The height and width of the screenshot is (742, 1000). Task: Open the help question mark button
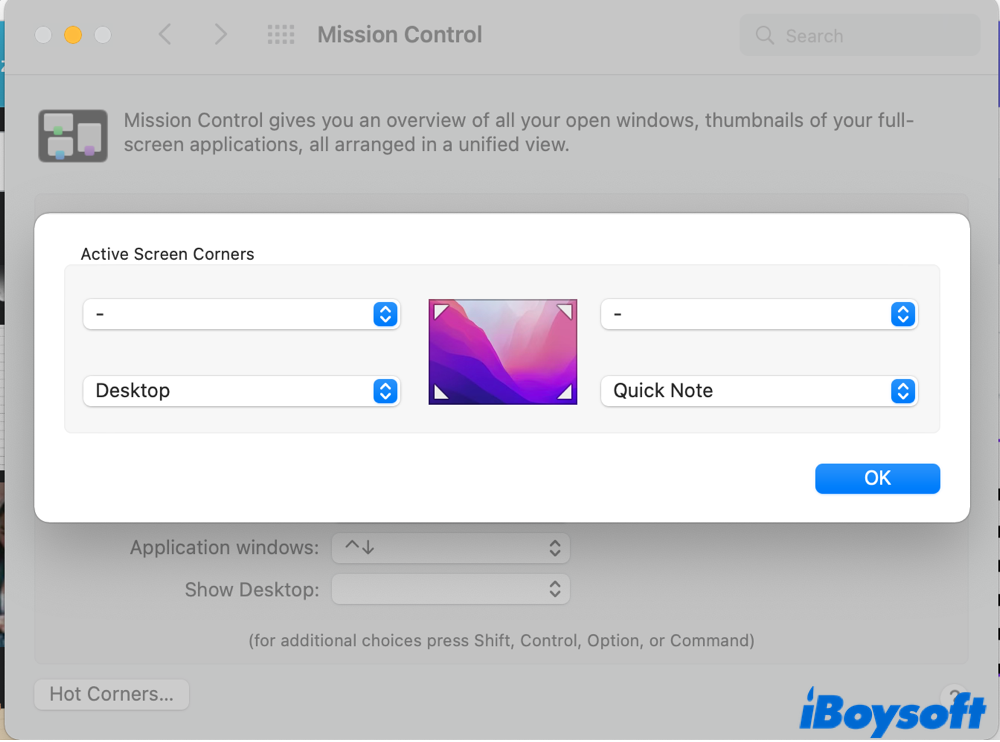[x=953, y=696]
